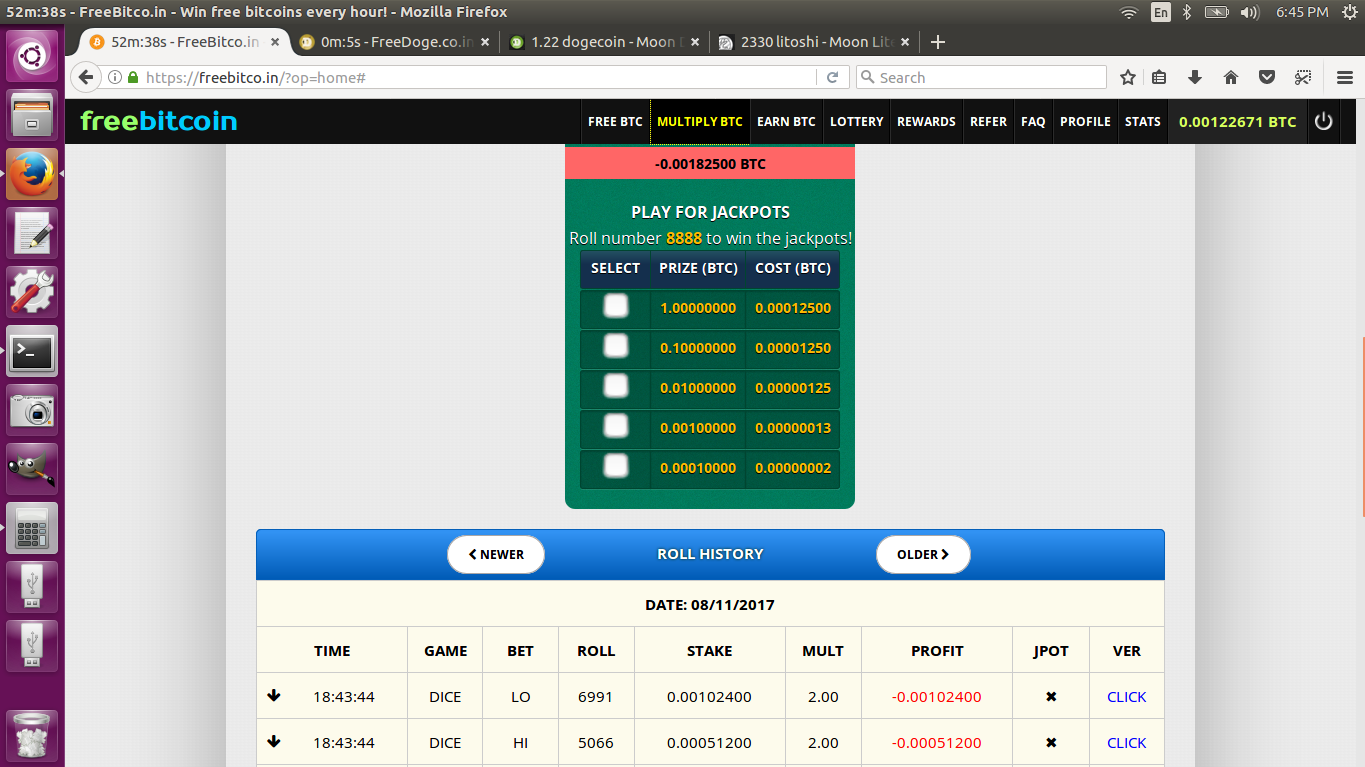Expand details arrow for roll 5066
The image size is (1365, 767).
[x=274, y=742]
